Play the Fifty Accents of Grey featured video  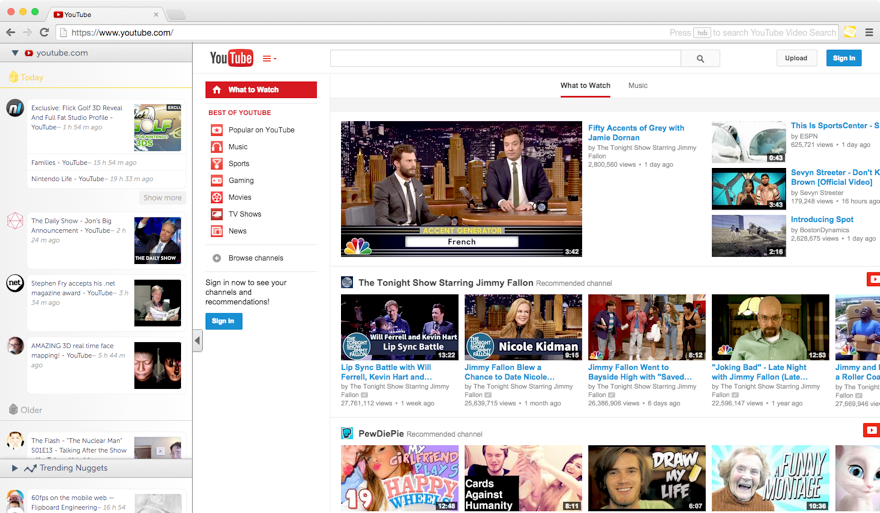461,189
